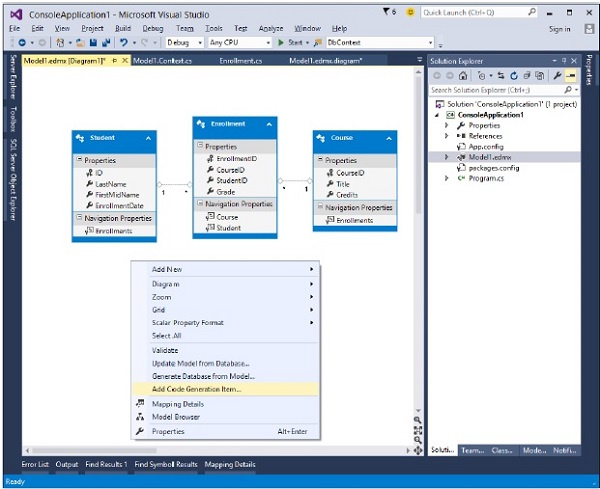The width and height of the screenshot is (600, 489).
Task: Click the Navigate Backward toolbar icon
Action: [x=22, y=42]
